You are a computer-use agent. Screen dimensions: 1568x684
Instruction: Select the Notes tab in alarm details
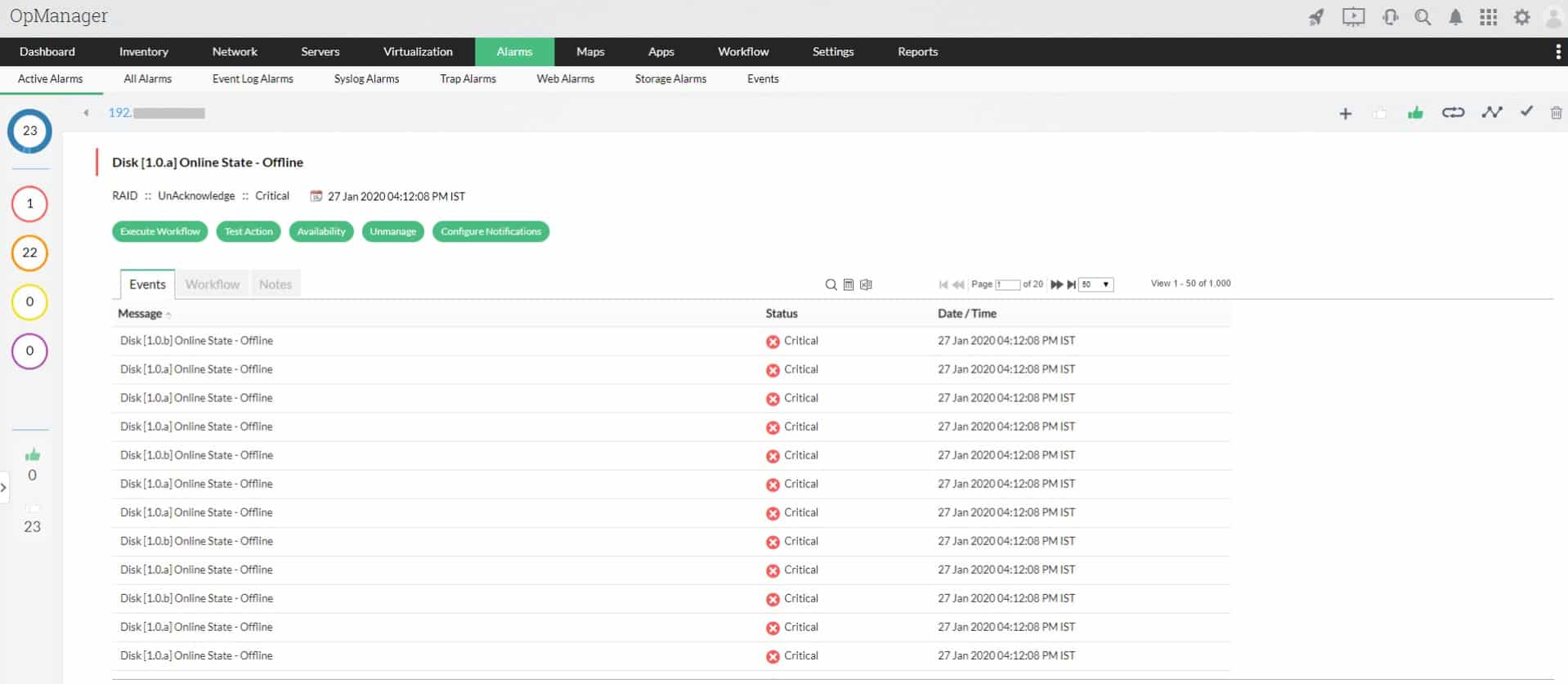point(276,284)
